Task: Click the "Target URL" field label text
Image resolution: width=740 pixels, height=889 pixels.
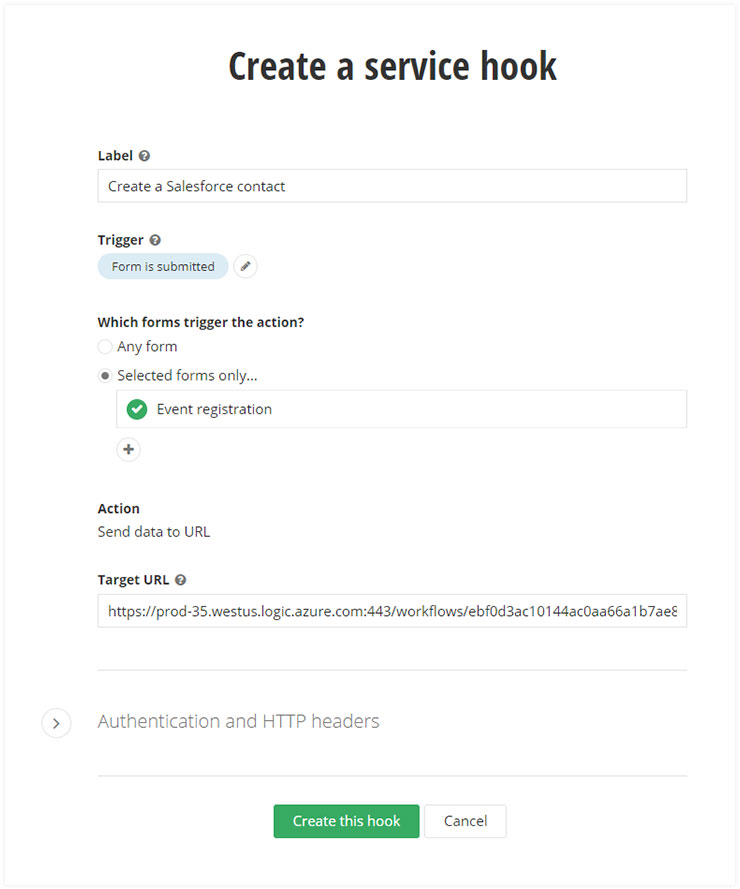Action: click(134, 580)
